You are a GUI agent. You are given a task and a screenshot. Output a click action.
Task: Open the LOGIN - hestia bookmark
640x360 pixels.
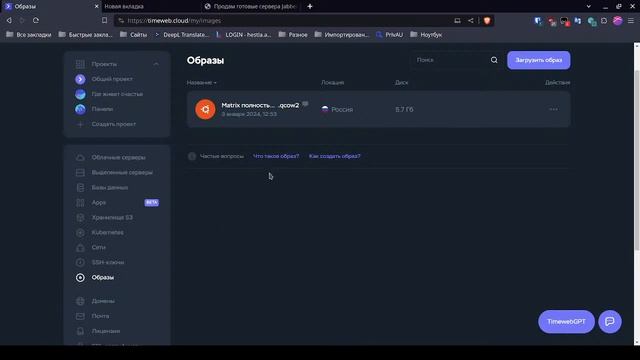click(x=244, y=35)
